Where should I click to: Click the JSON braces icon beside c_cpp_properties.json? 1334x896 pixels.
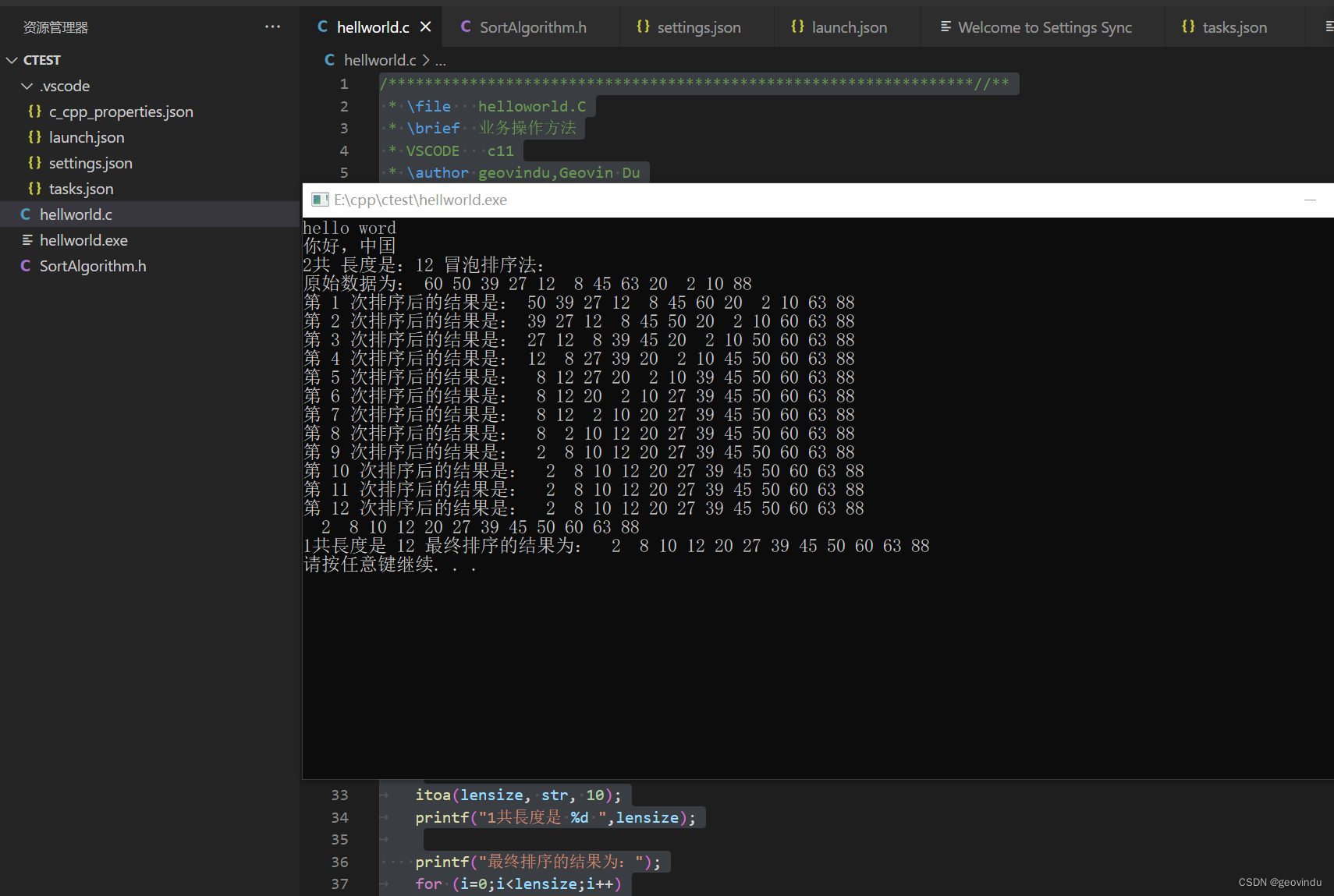tap(34, 112)
